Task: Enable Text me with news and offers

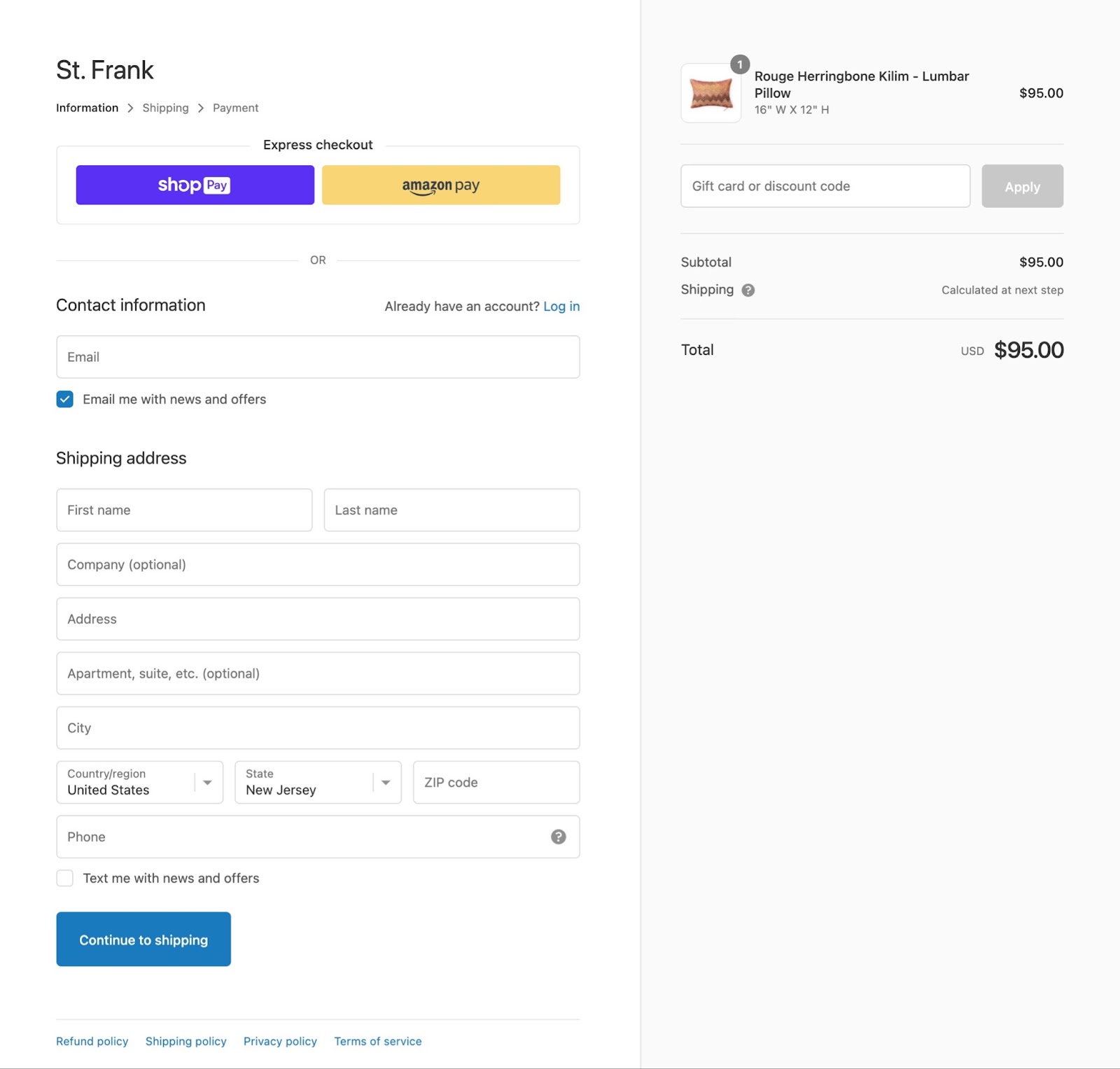Action: (64, 878)
